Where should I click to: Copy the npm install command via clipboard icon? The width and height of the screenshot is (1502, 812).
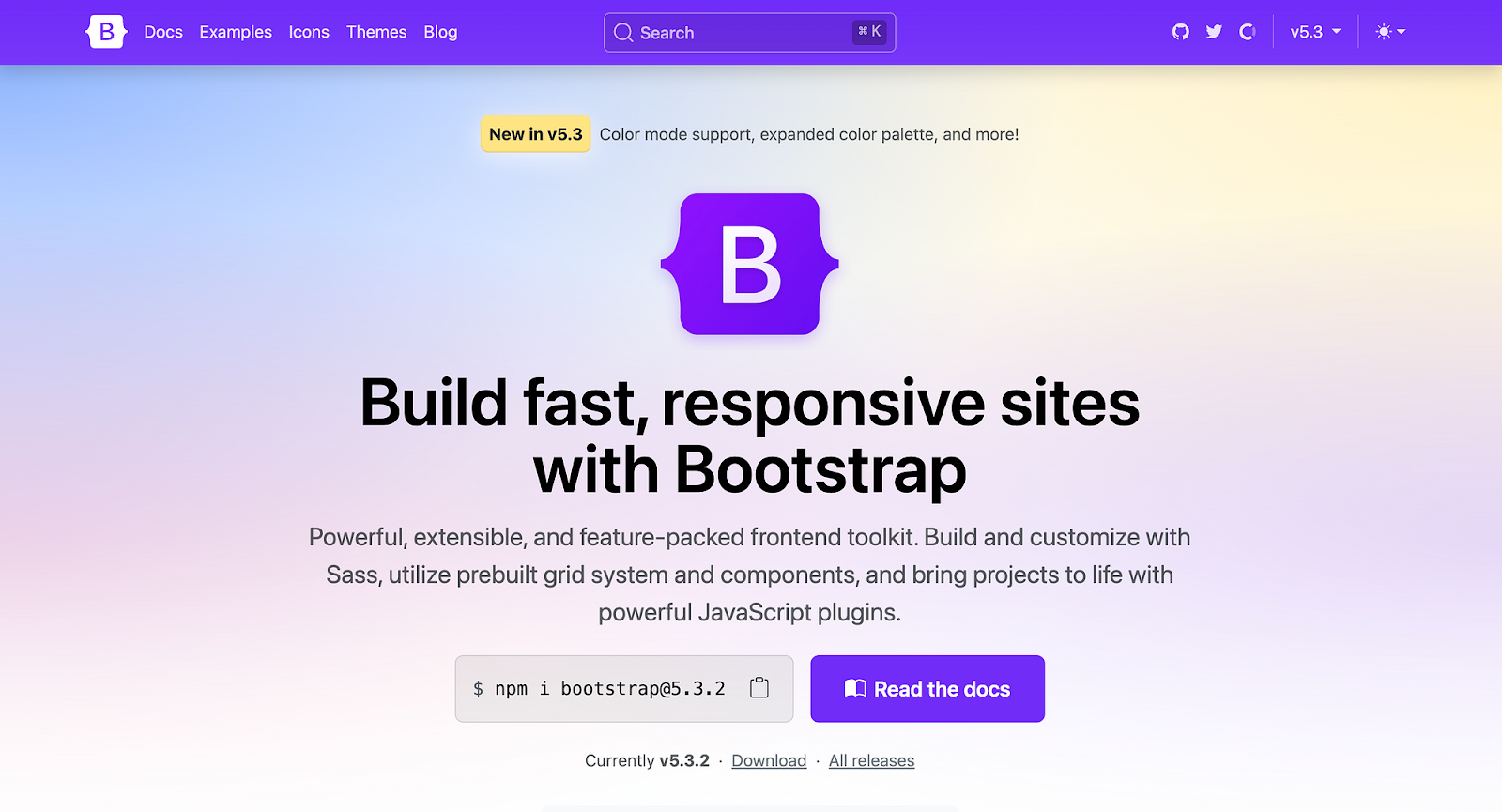click(759, 688)
